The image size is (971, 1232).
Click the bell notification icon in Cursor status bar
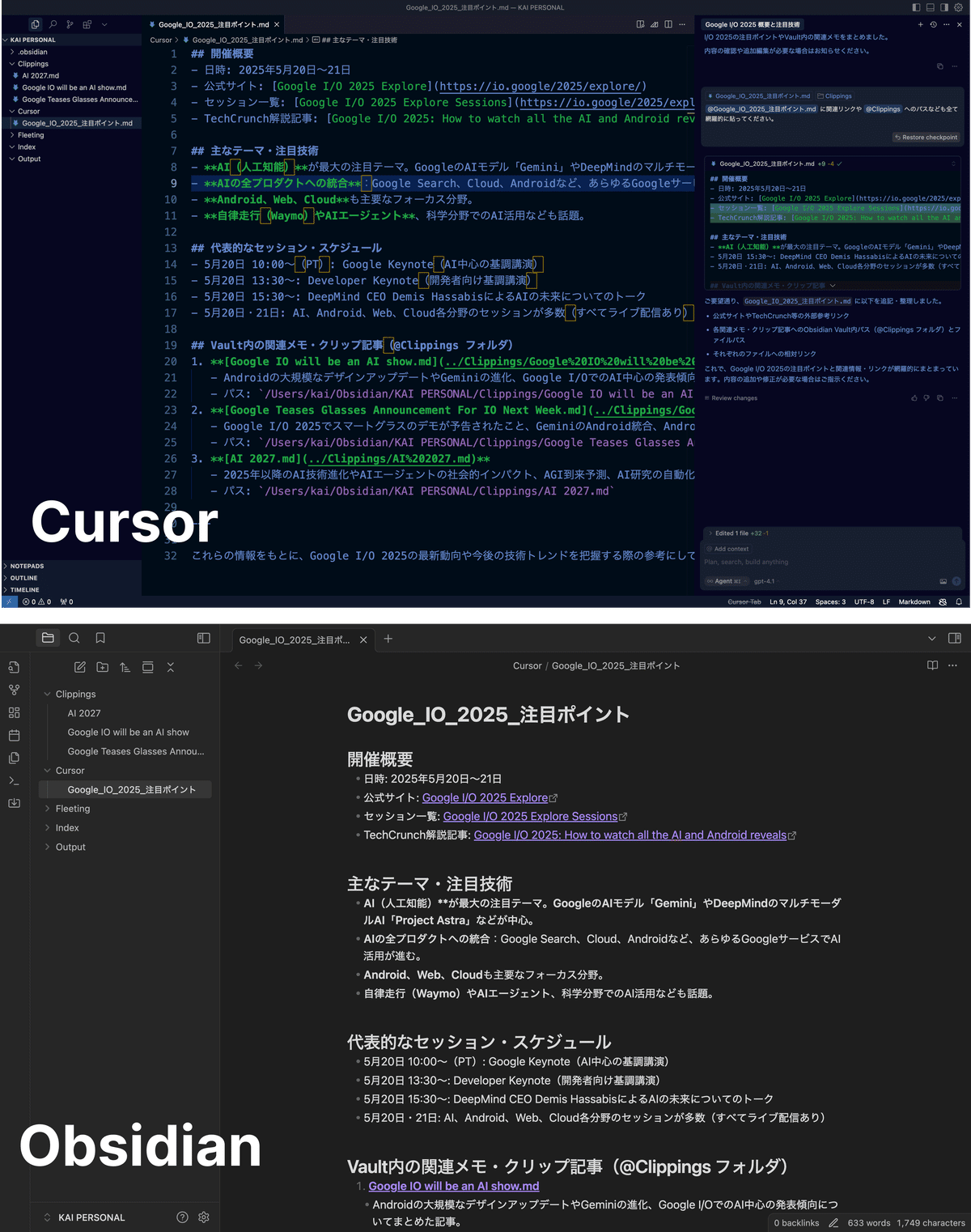click(x=959, y=601)
